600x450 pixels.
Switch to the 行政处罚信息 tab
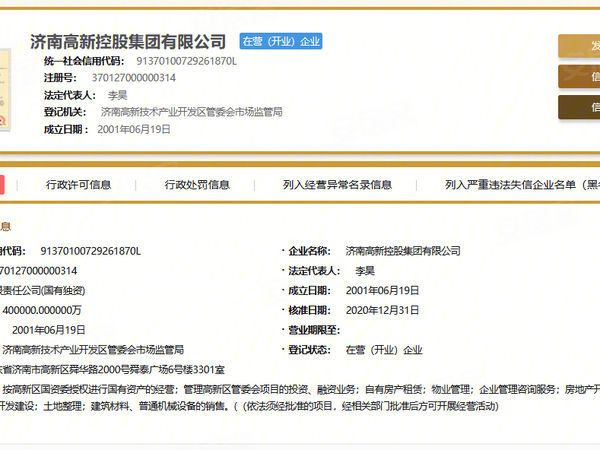pos(197,185)
